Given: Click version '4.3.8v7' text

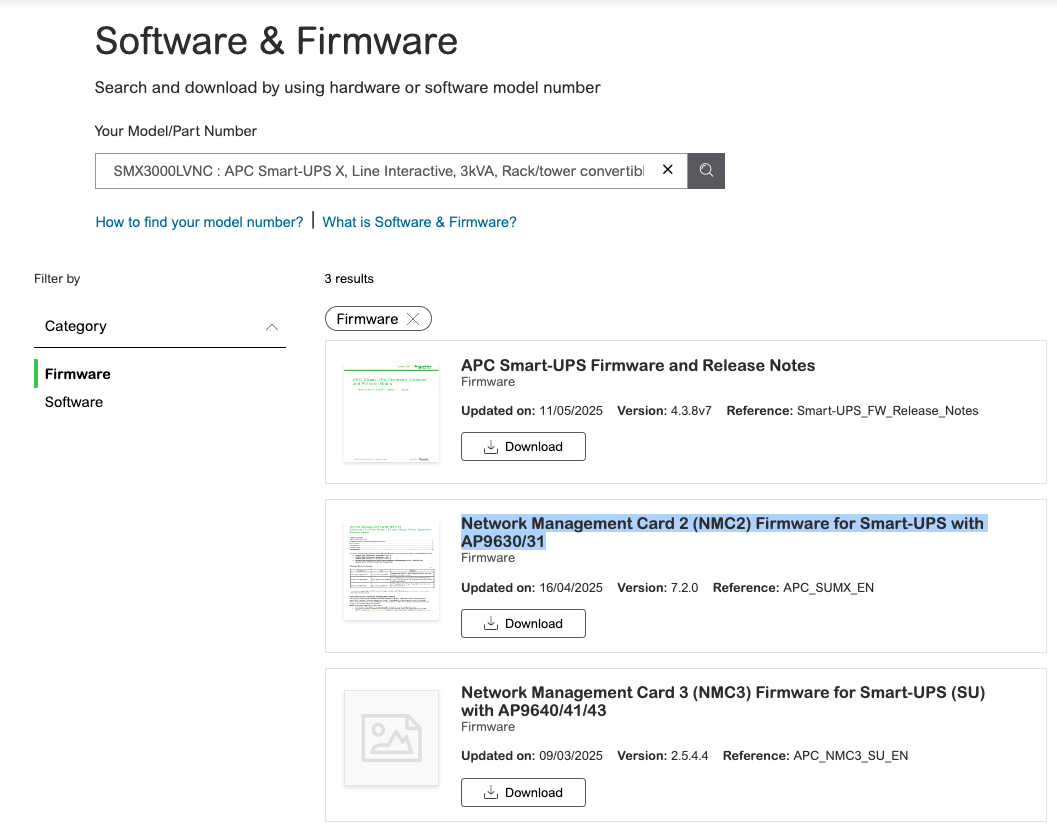Looking at the screenshot, I should 691,411.
